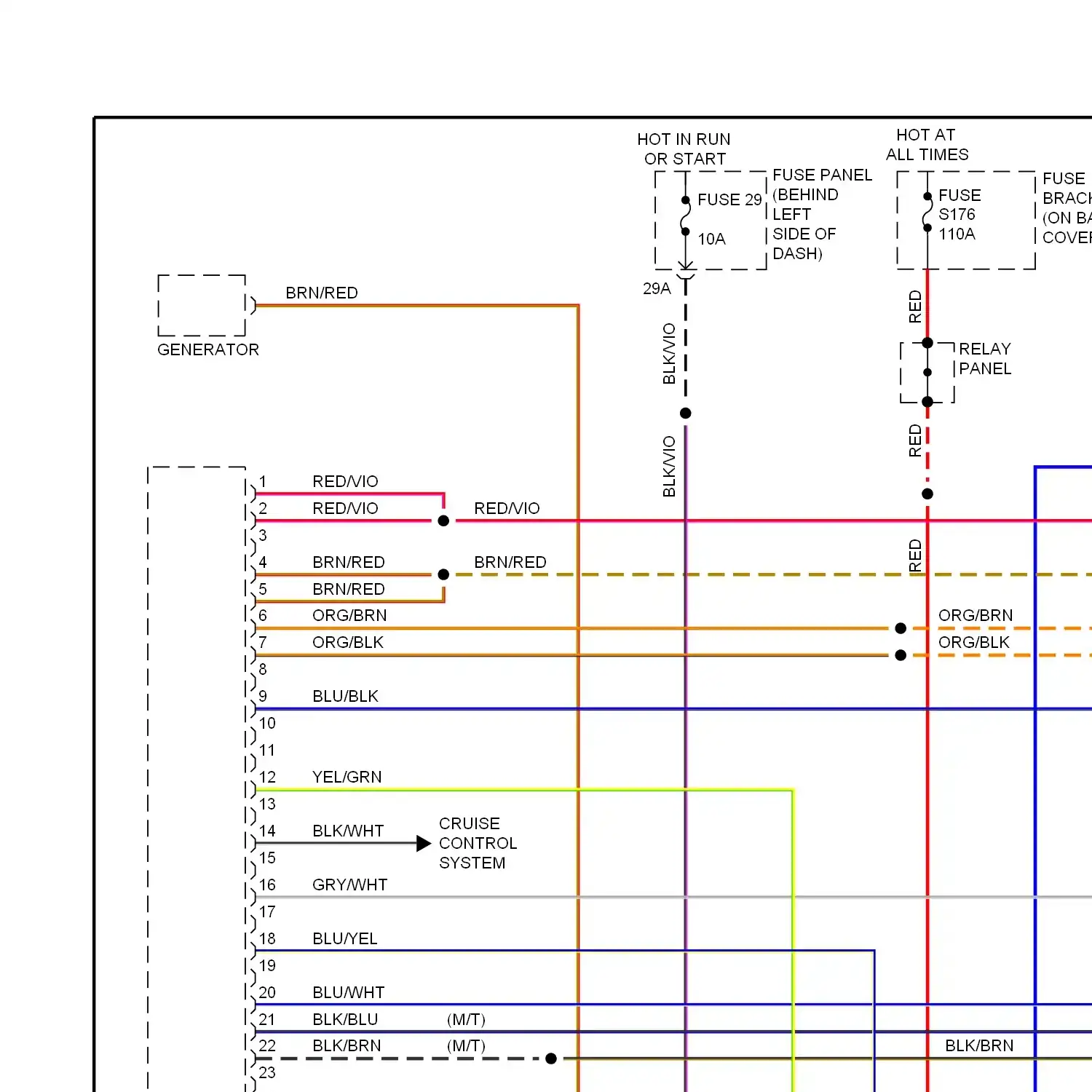Click the splice dot between the BLK/VIO labels
Viewport: 1092px width, 1092px height.
(x=685, y=413)
